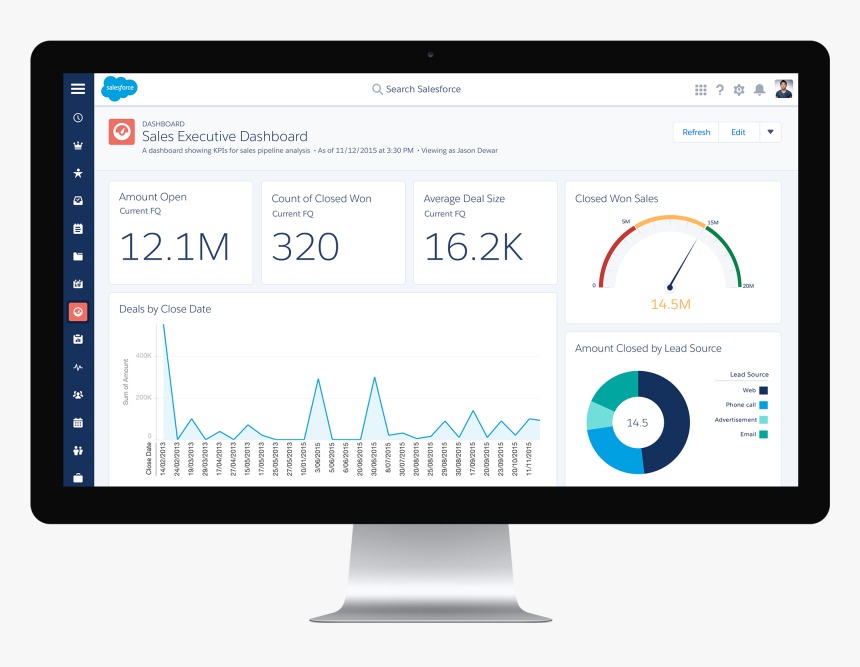The width and height of the screenshot is (860, 667).
Task: Open Salesforce help via question mark icon
Action: tap(720, 89)
